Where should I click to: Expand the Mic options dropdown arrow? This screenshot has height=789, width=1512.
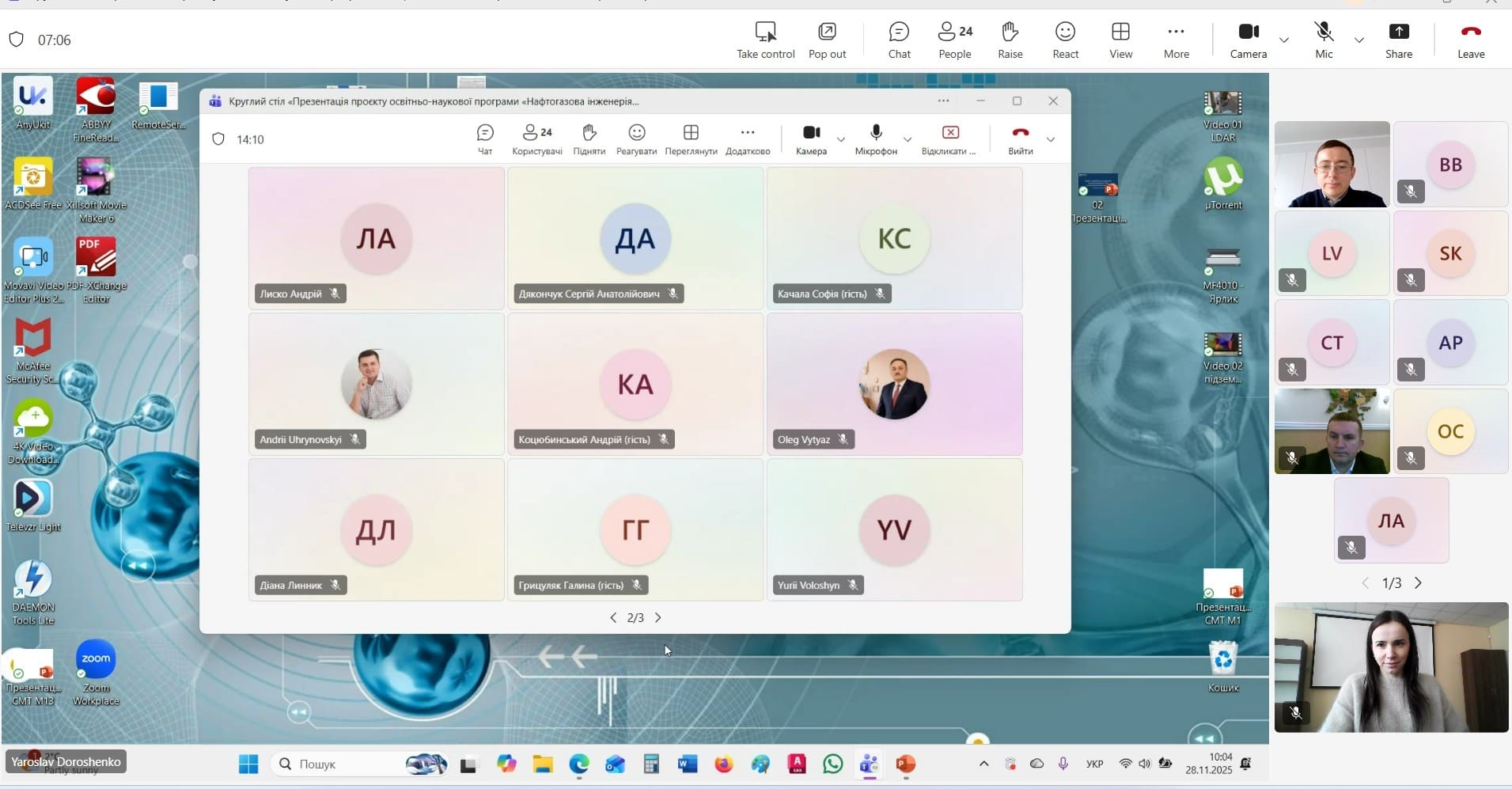click(x=1359, y=40)
